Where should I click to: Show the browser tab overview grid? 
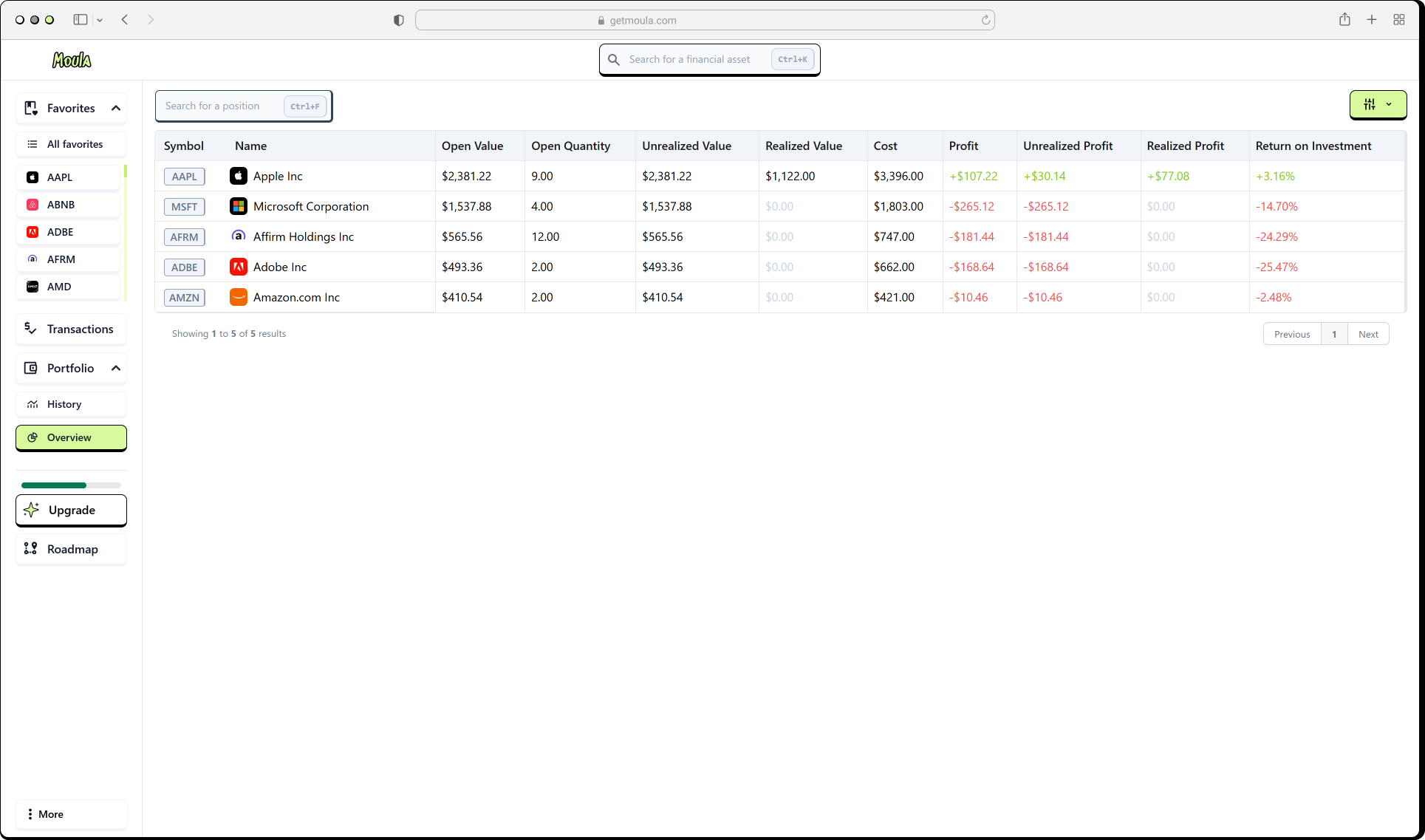(x=1399, y=20)
